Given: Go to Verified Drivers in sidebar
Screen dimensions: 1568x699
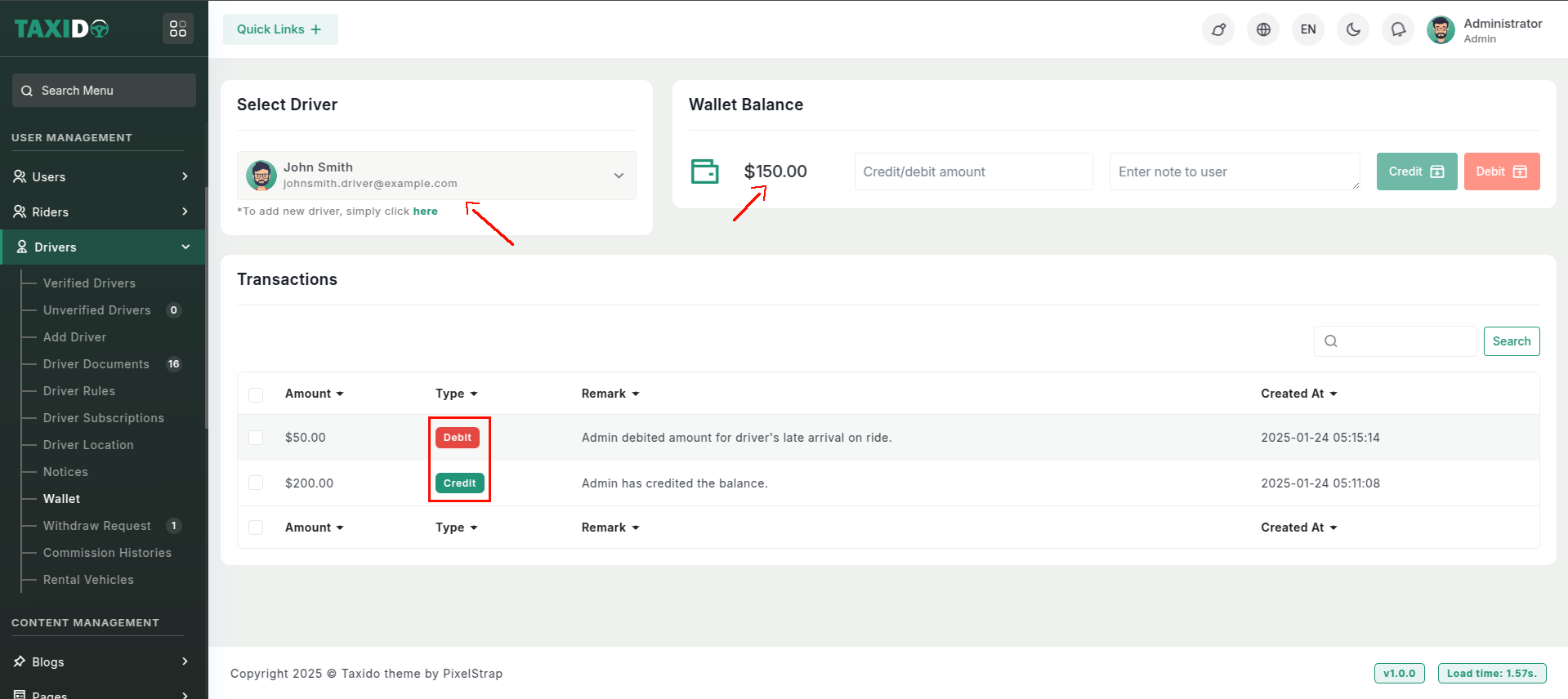Looking at the screenshot, I should click(89, 283).
